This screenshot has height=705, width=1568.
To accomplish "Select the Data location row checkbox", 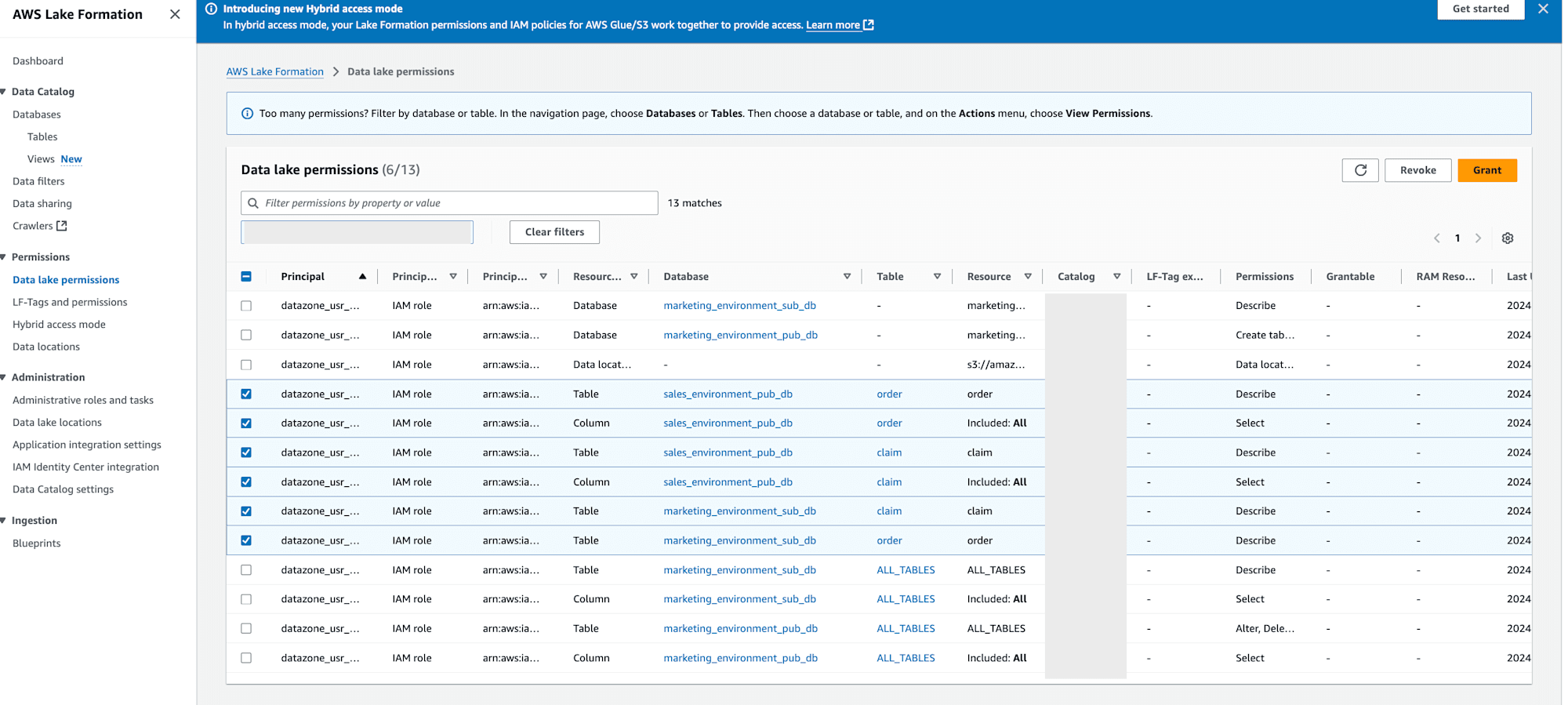I will tap(246, 365).
